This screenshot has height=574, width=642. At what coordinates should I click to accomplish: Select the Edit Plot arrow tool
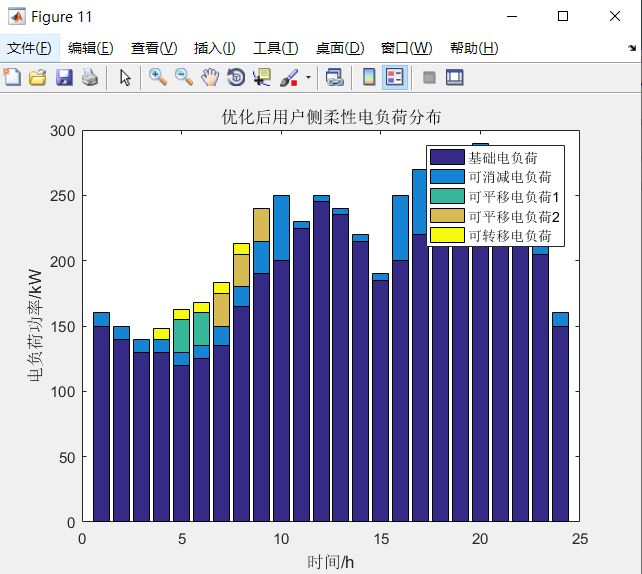pos(125,77)
